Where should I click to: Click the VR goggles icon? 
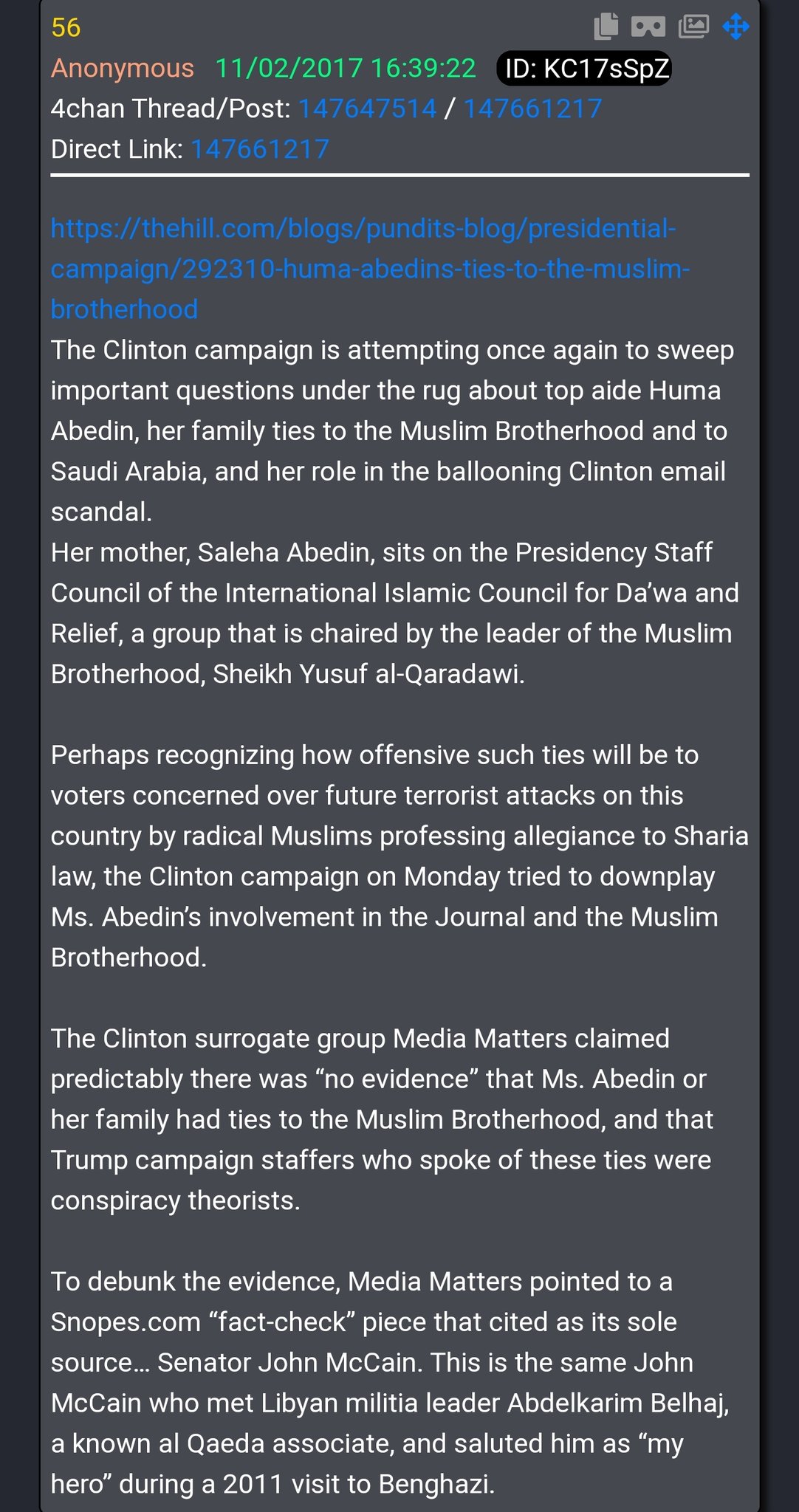tap(648, 27)
